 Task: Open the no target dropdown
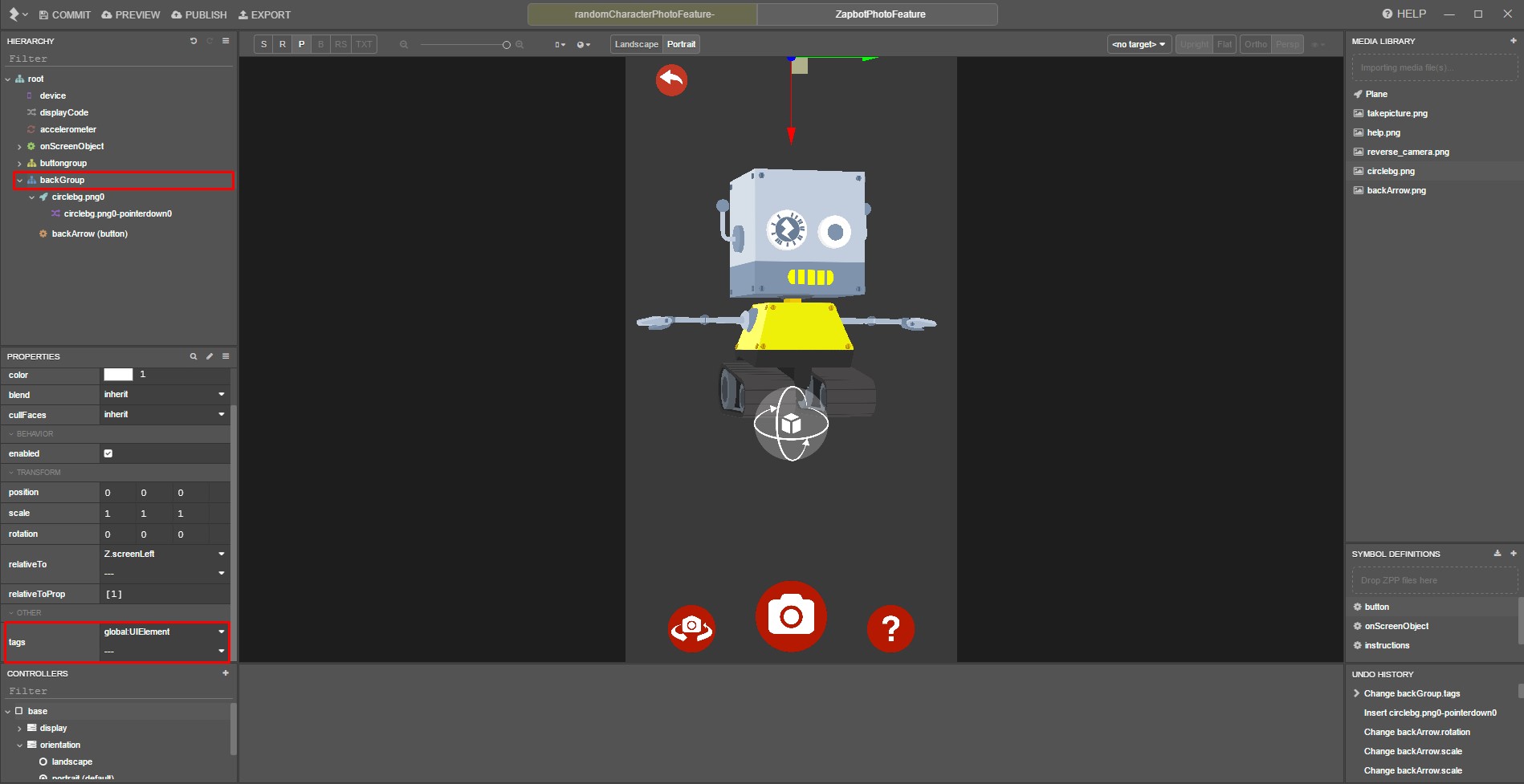[1139, 44]
